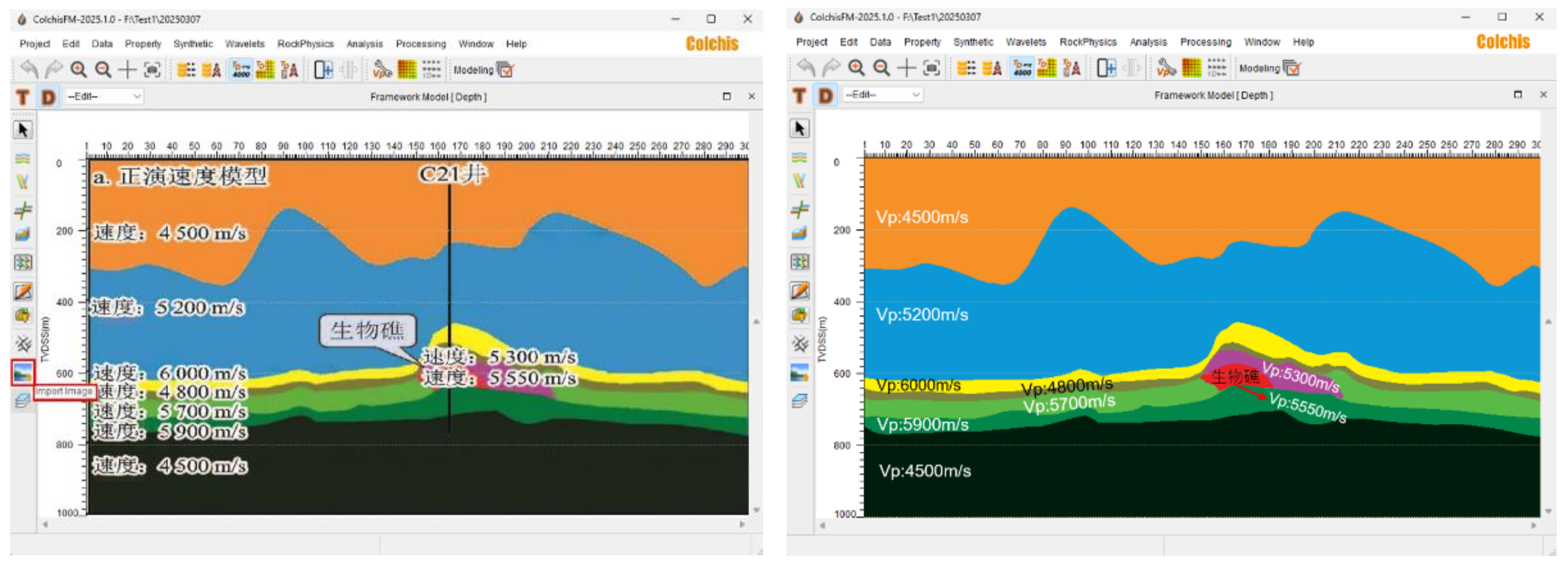Click the pencil edit tool, left window sidebar
The width and height of the screenshot is (1568, 563).
tap(23, 291)
